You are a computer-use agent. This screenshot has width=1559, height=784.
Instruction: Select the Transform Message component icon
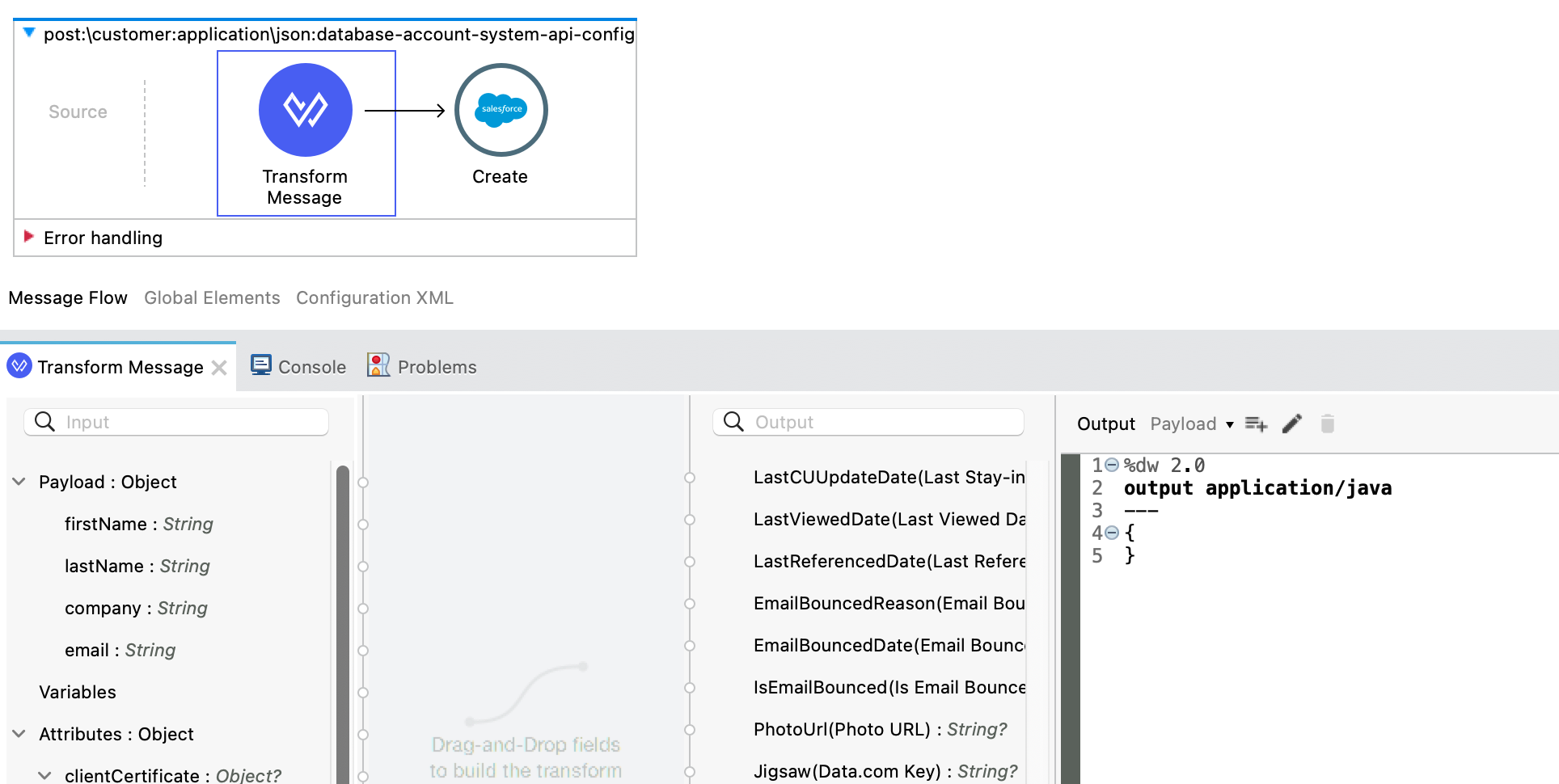[x=305, y=110]
